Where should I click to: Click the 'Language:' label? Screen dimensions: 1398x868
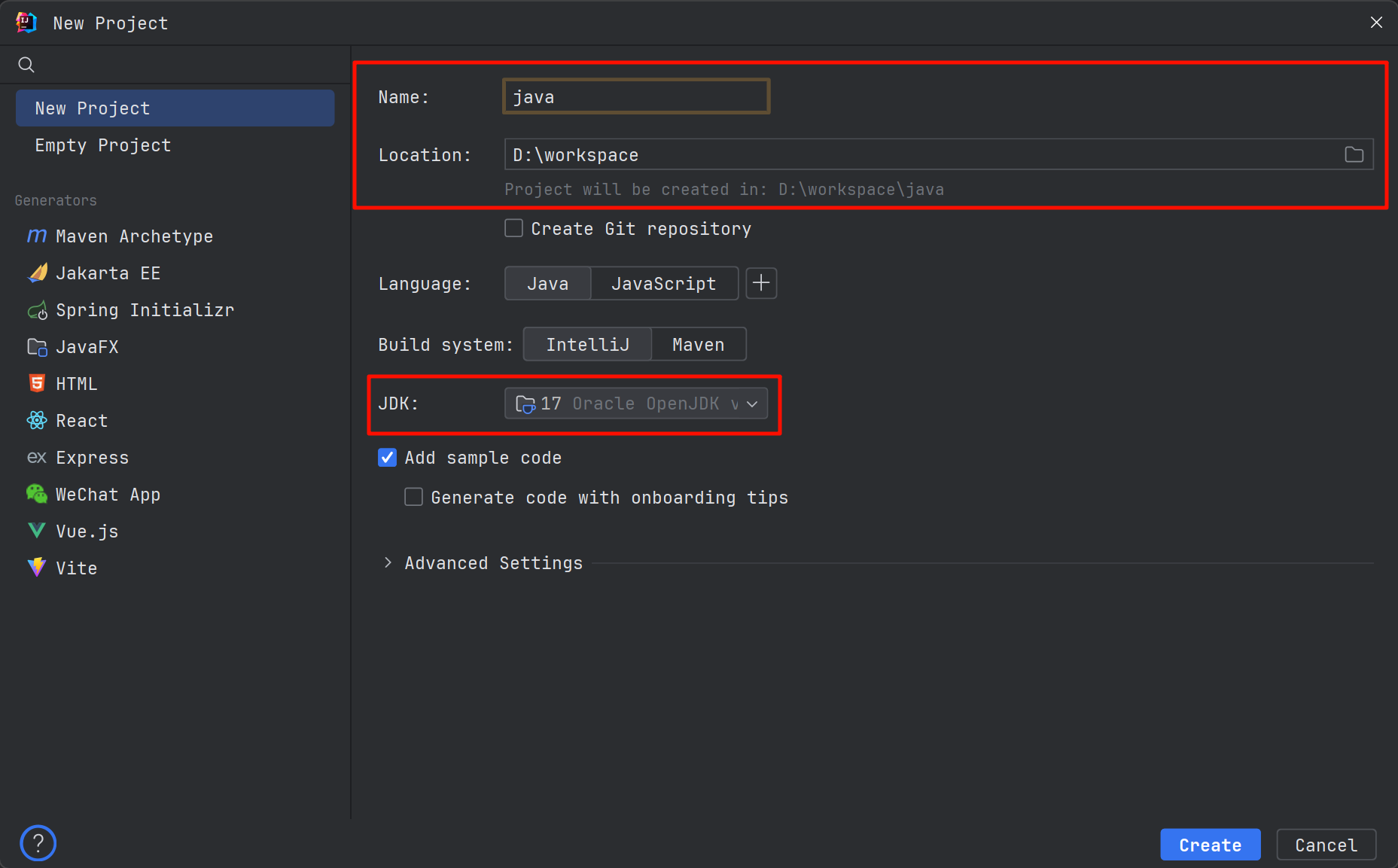(x=425, y=284)
